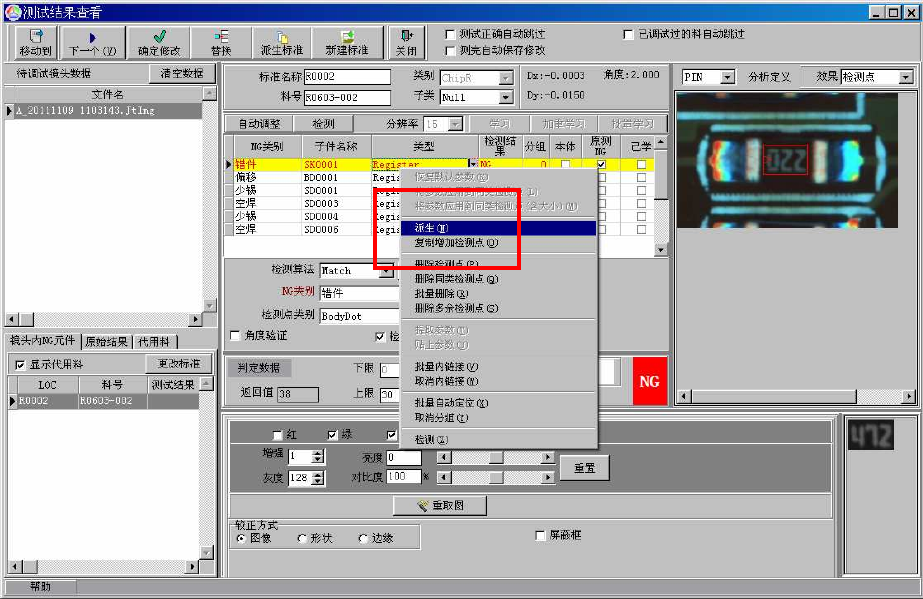This screenshot has width=923, height=599.
Task: Click the 分析定义 button
Action: click(769, 77)
